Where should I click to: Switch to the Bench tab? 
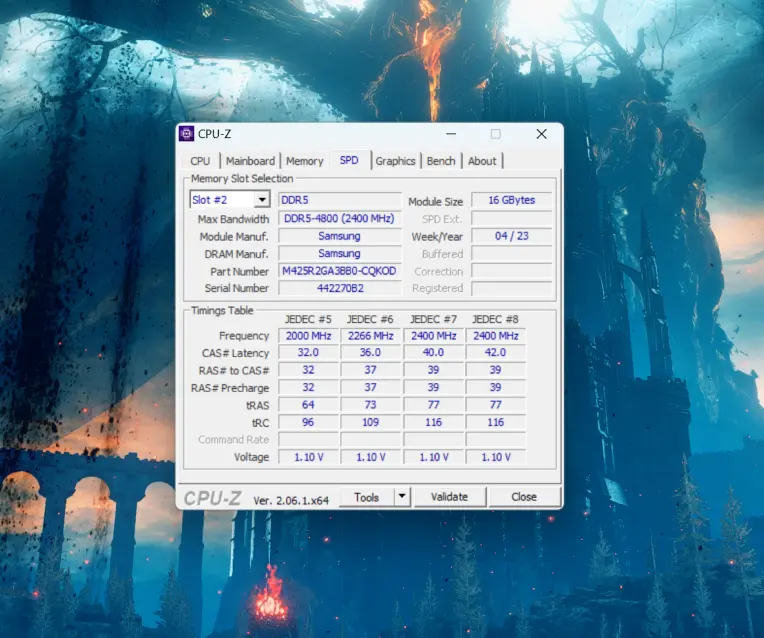pyautogui.click(x=441, y=161)
